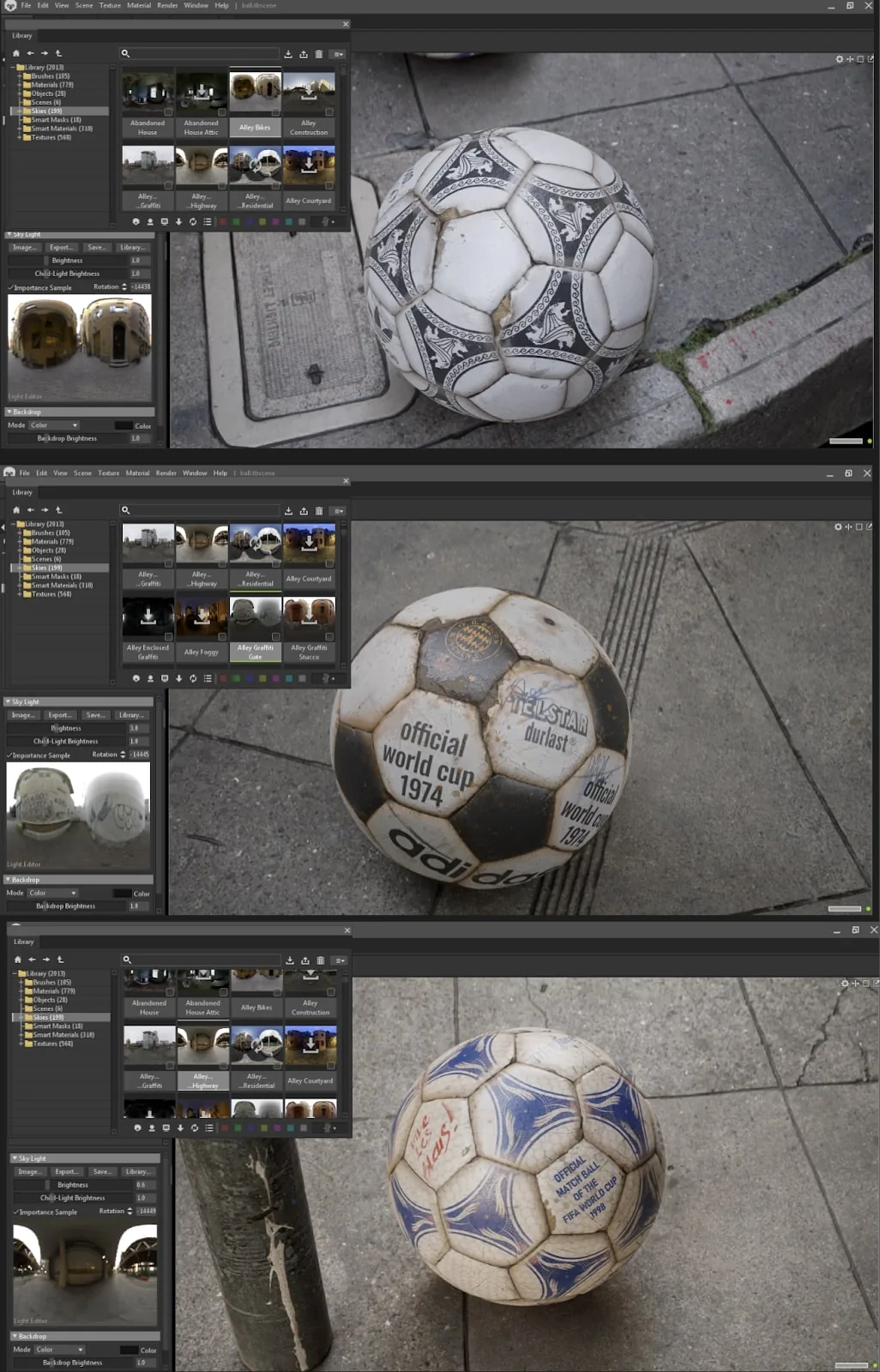Tick the Alley Foggy thumbnail checkbox
This screenshot has width=880, height=1372.
222,637
